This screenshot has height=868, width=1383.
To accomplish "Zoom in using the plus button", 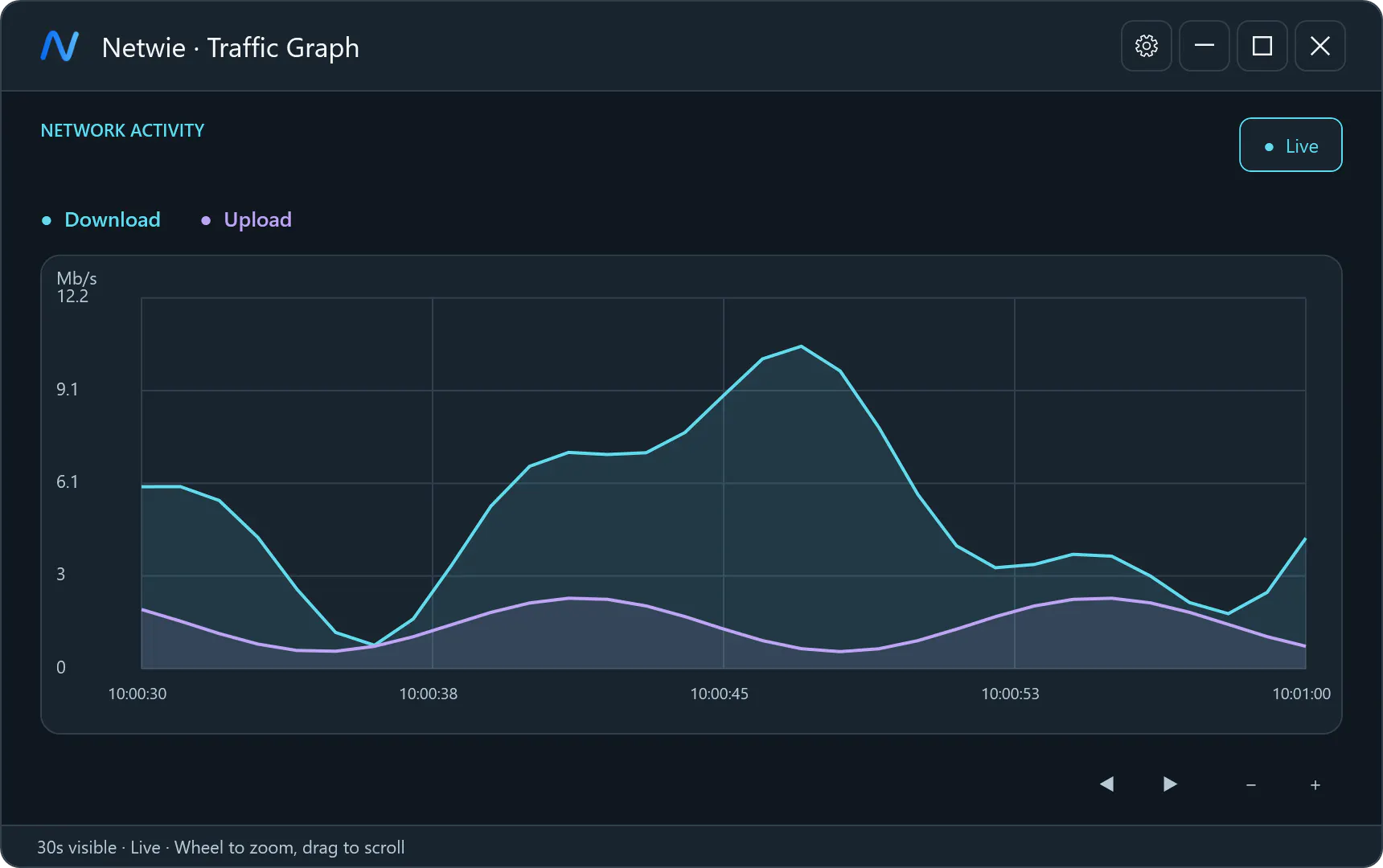I will 1315,784.
